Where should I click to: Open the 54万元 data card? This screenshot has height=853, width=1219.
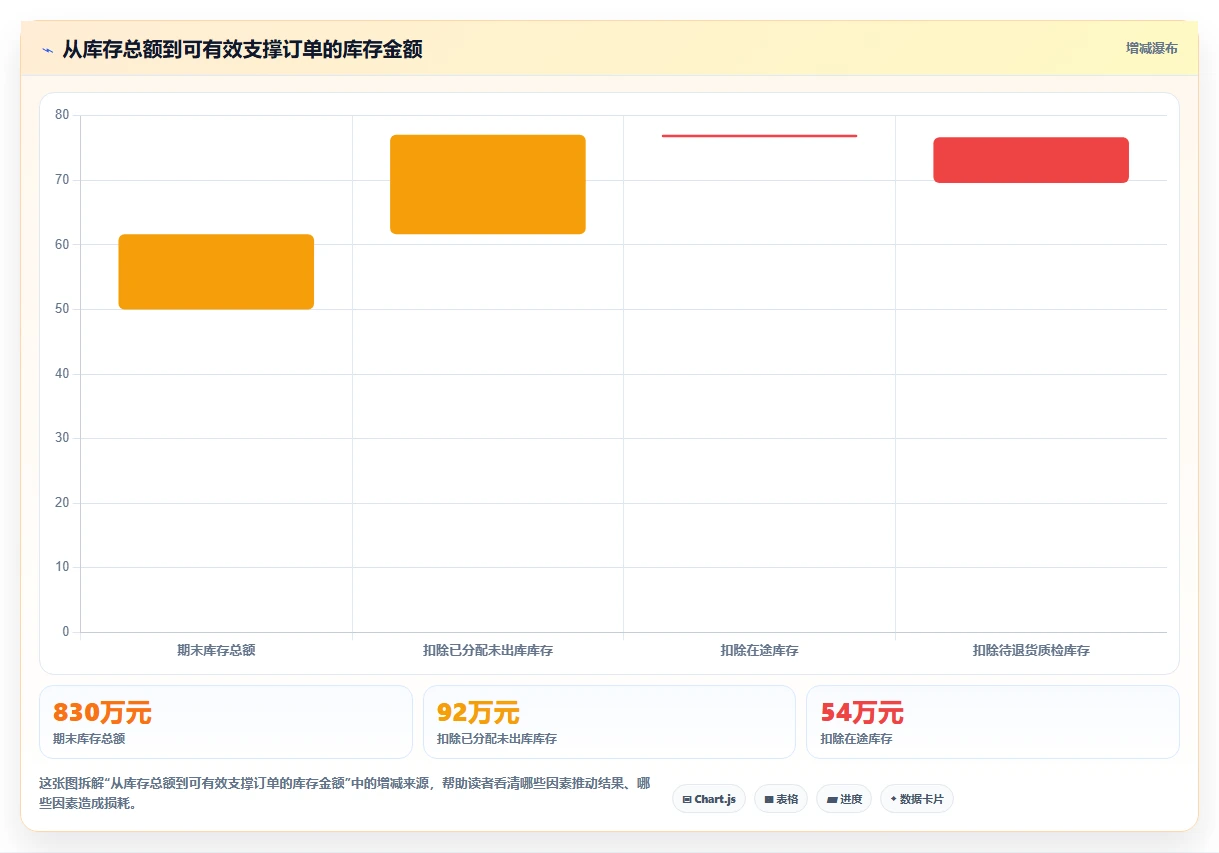point(993,722)
